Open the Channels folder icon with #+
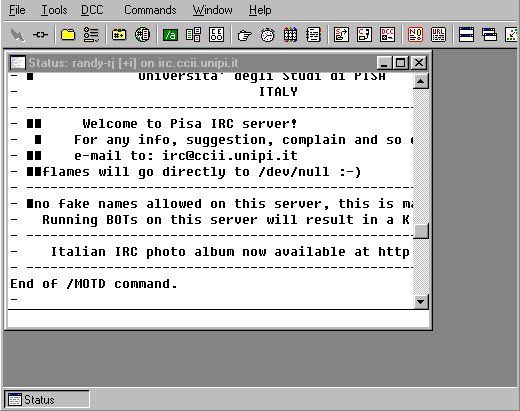The image size is (520, 411). click(119, 35)
